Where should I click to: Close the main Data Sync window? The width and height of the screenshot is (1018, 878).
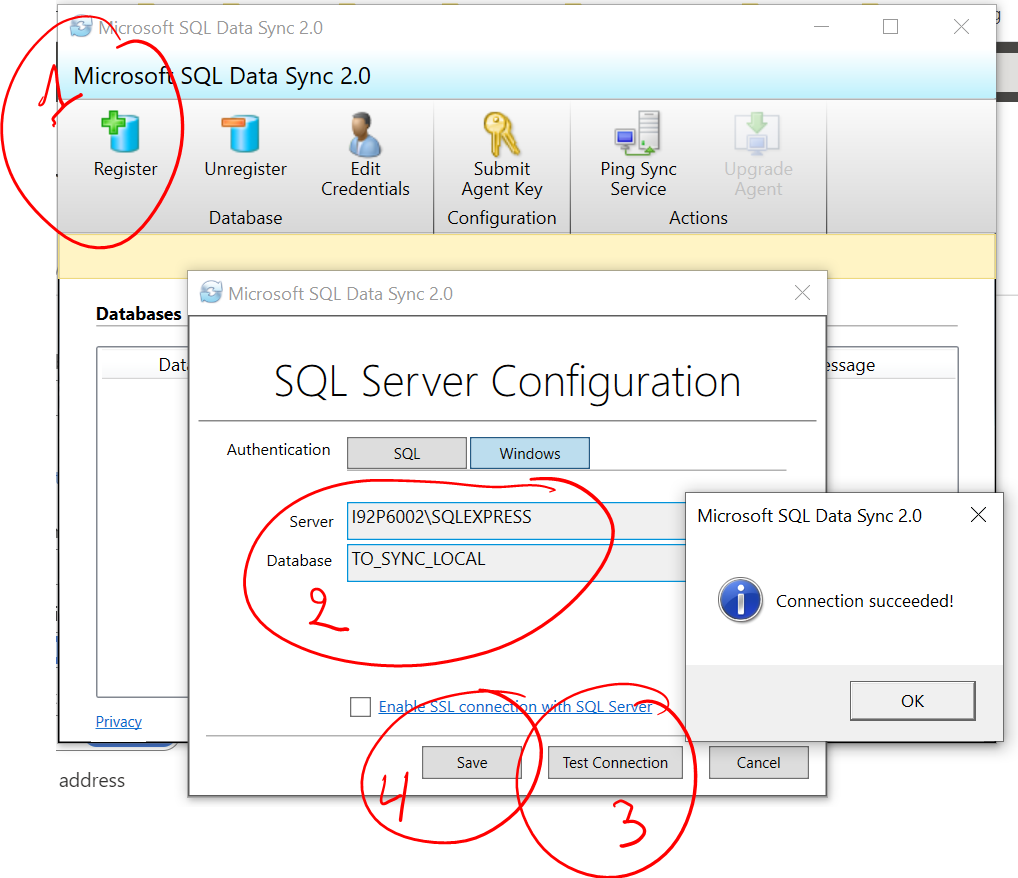(962, 27)
